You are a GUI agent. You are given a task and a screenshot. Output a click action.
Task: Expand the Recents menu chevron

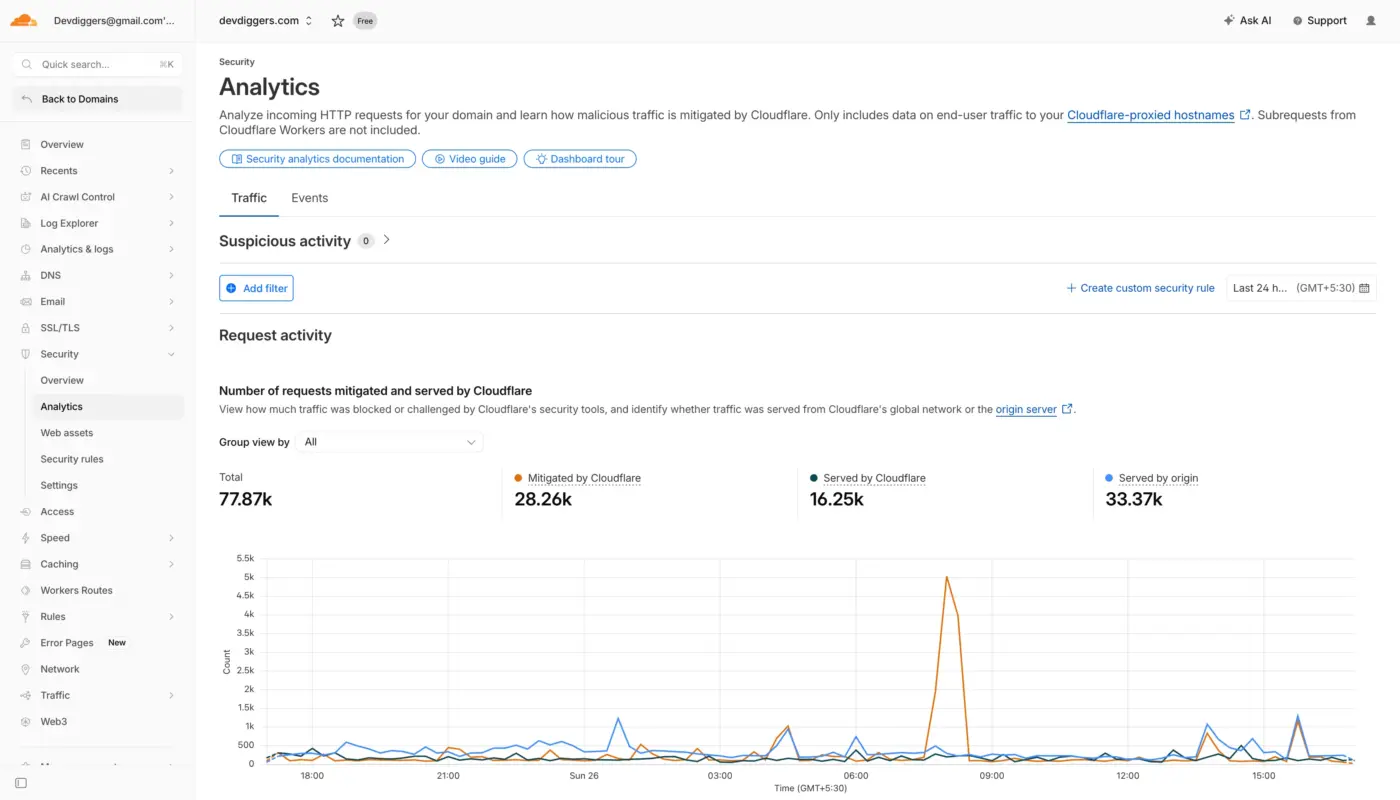pyautogui.click(x=171, y=171)
